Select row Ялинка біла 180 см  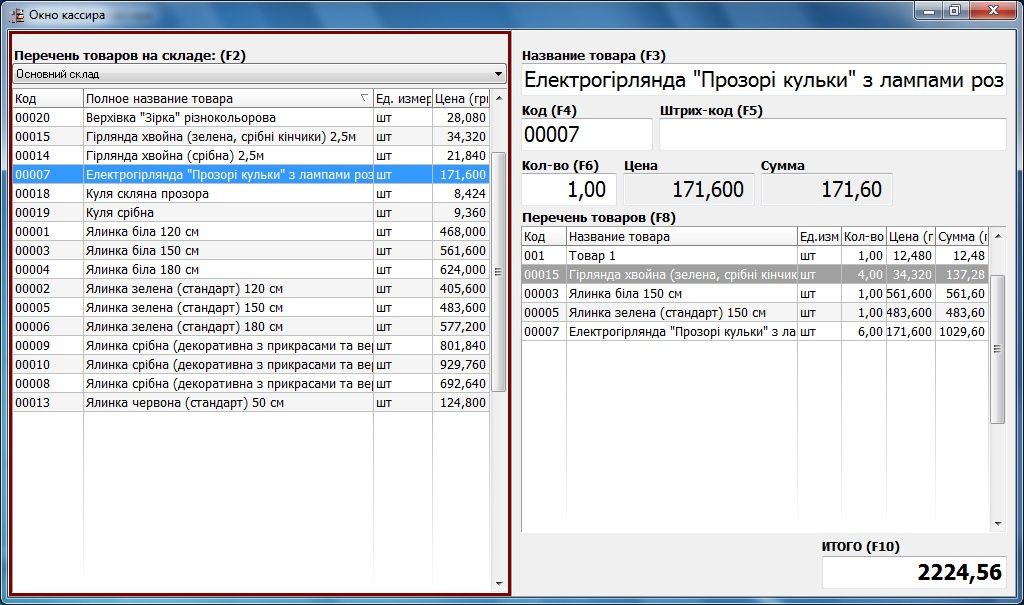pos(251,269)
